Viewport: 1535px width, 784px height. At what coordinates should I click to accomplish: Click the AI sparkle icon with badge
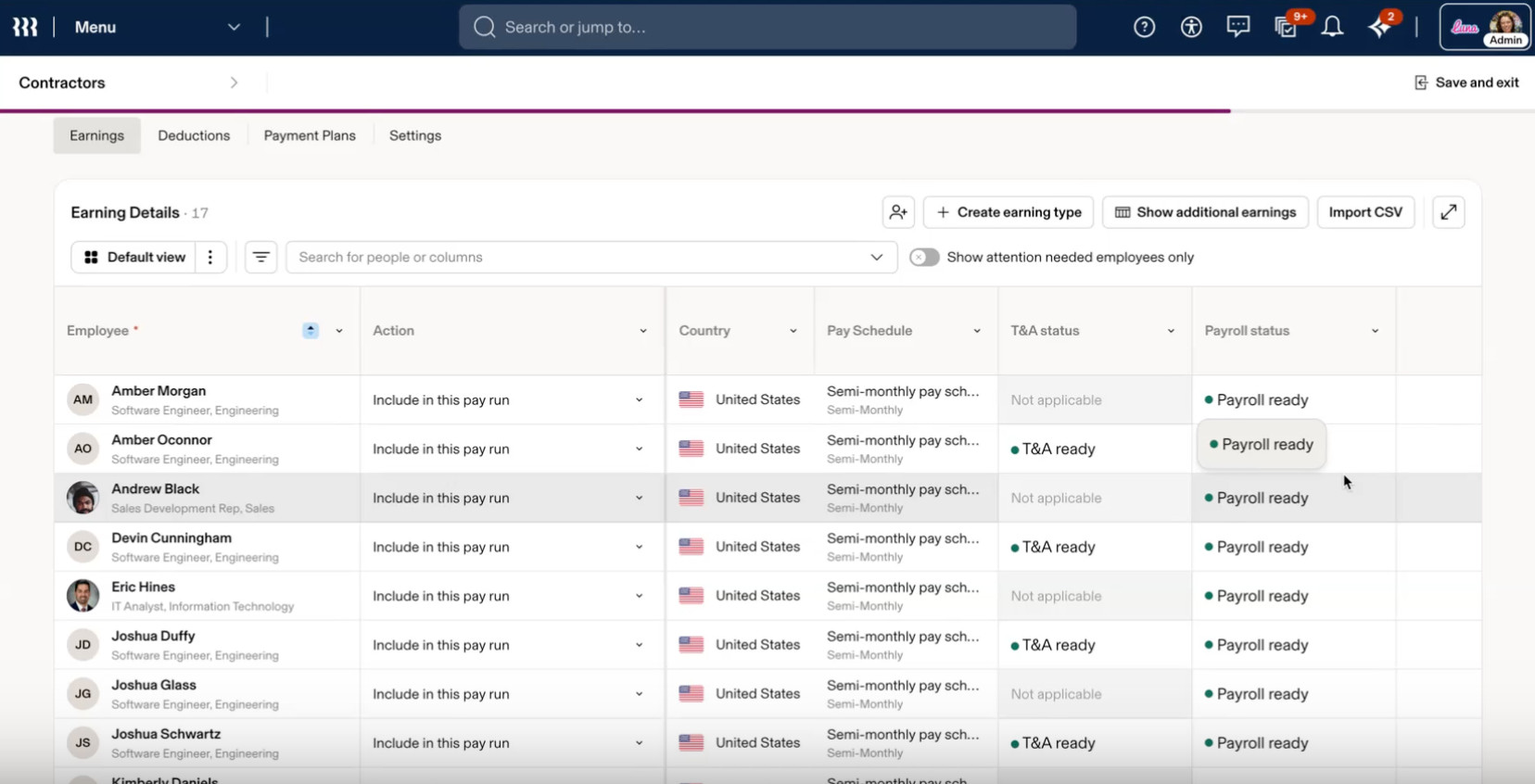1380,27
